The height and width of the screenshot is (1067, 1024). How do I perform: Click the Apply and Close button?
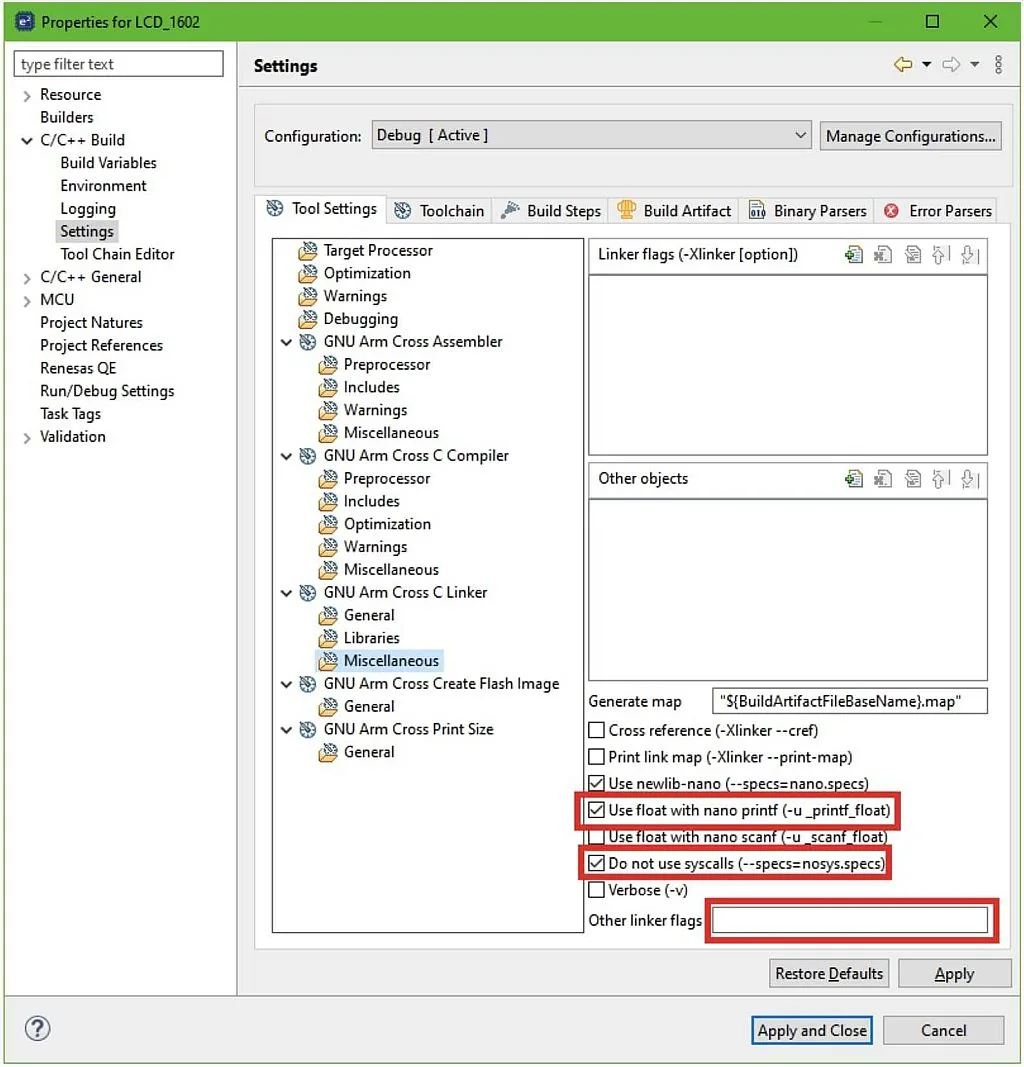coord(812,1030)
